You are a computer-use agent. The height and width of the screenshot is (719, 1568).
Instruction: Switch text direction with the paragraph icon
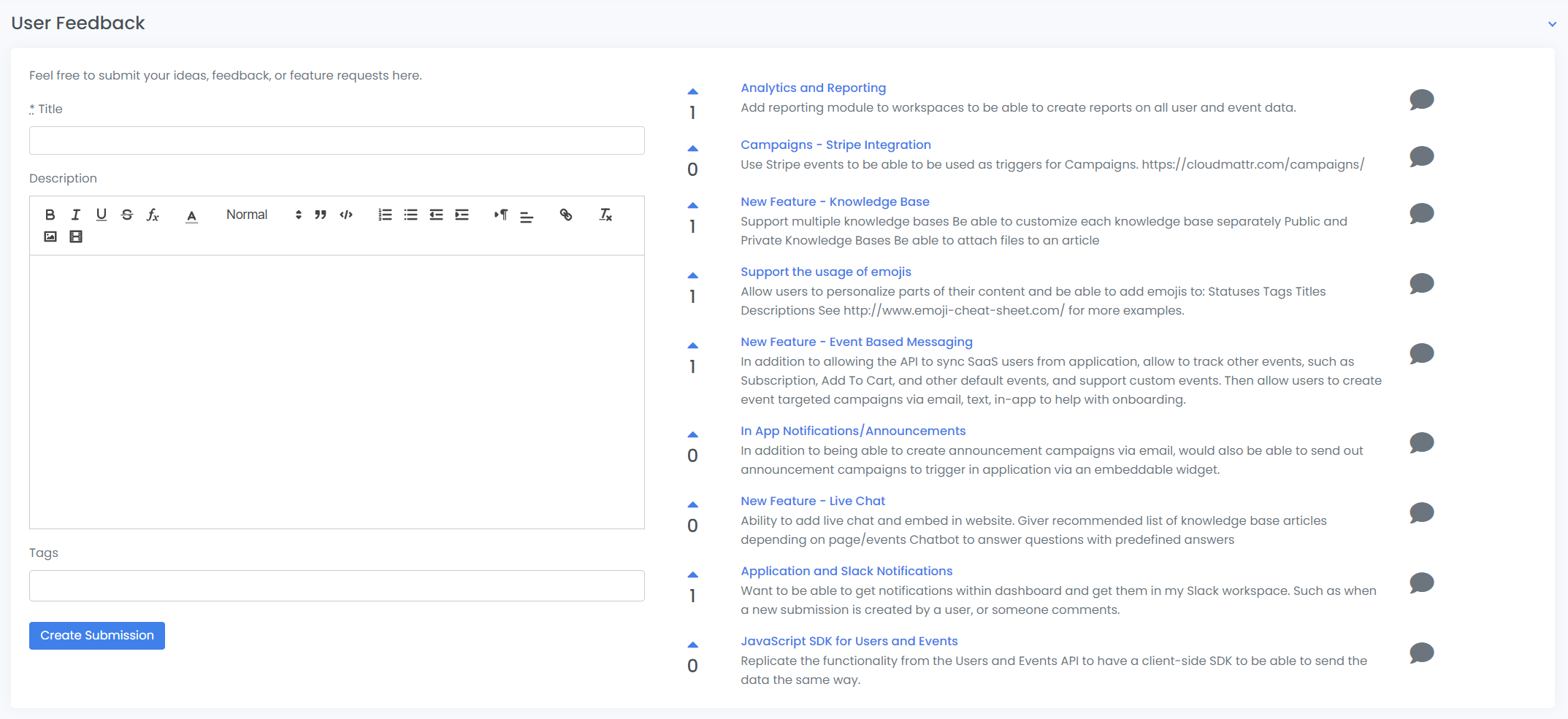click(501, 215)
